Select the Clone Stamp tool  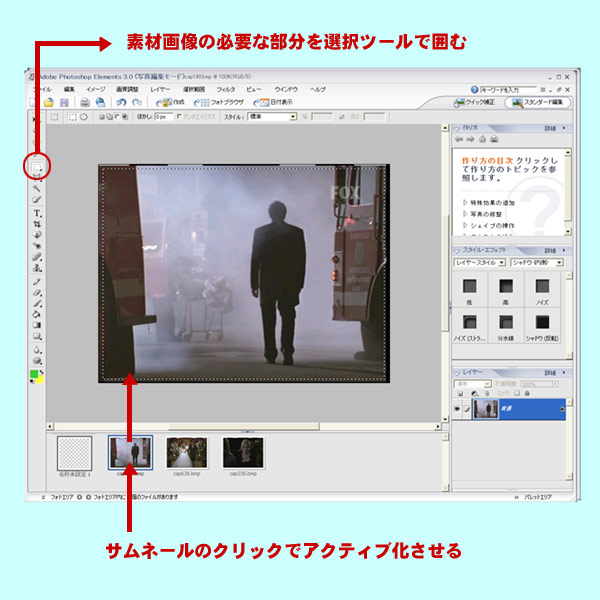coord(37,268)
